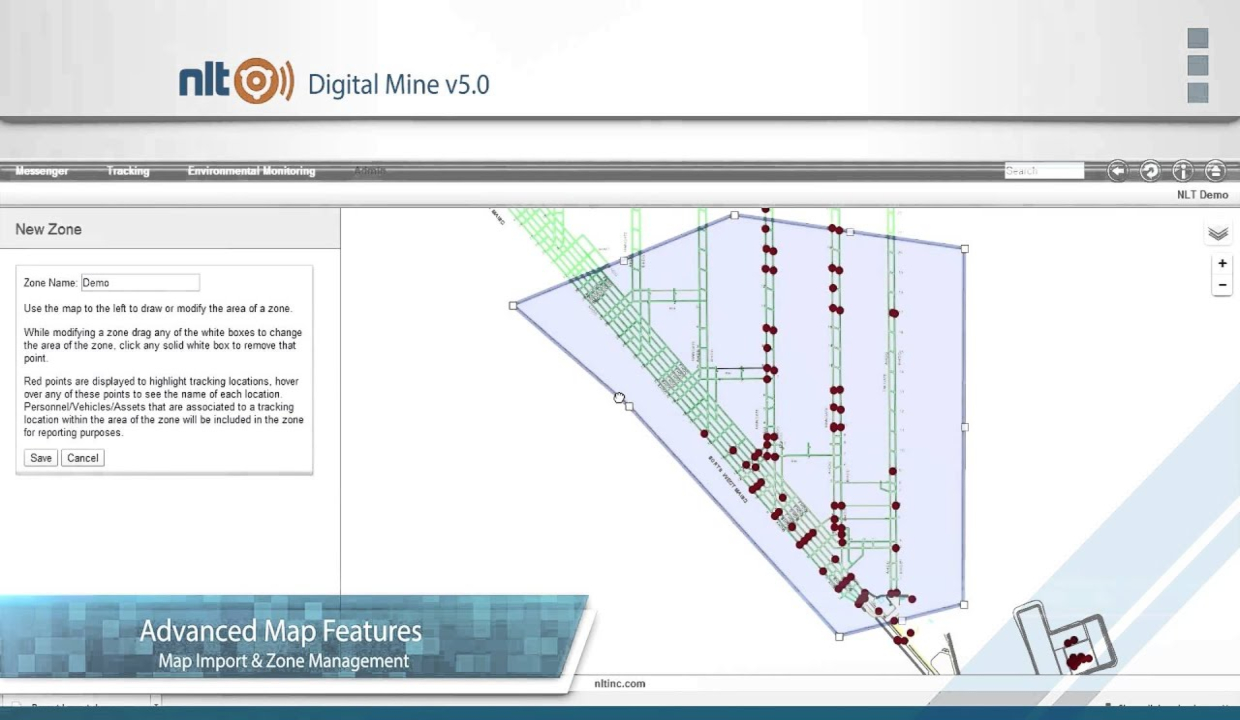This screenshot has height=720, width=1240.
Task: Open the info icon in the toolbar
Action: [1182, 171]
